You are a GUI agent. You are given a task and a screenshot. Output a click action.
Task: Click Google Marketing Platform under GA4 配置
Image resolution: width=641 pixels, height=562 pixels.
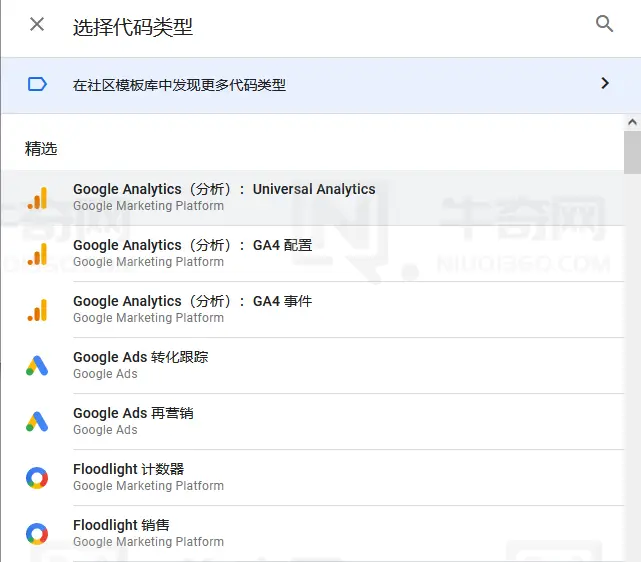pos(148,262)
